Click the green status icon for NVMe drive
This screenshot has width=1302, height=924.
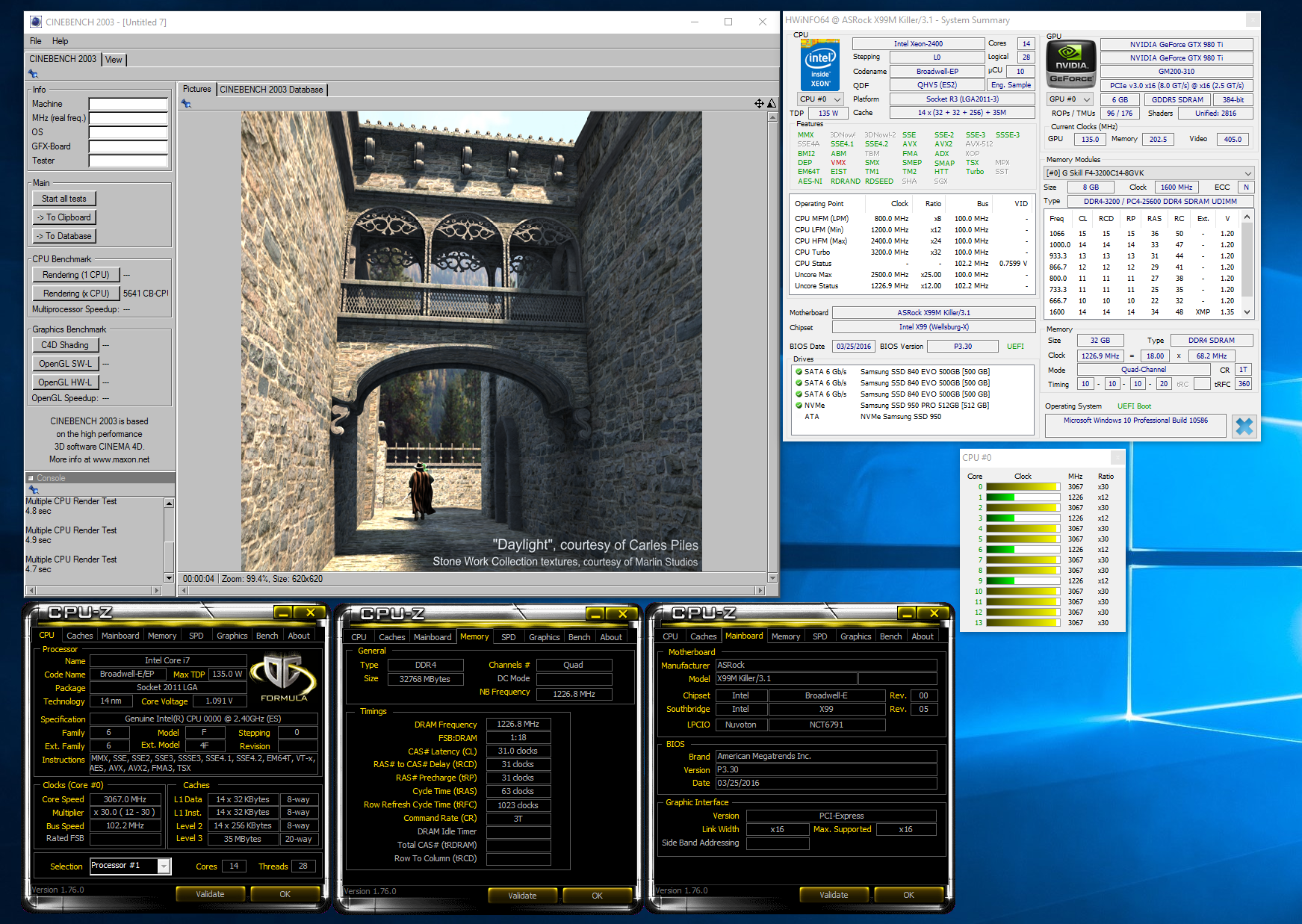[x=799, y=406]
